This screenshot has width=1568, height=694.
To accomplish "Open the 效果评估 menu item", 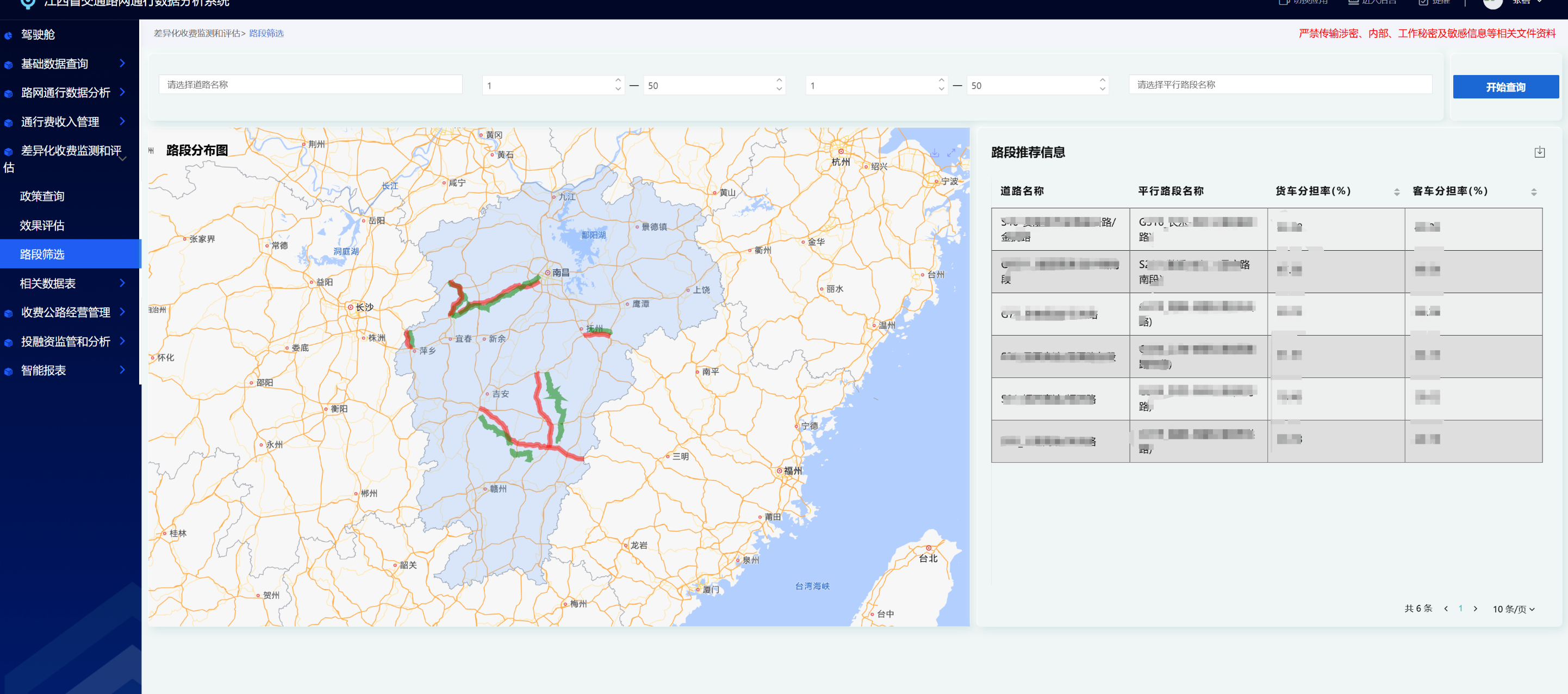I will [x=42, y=225].
